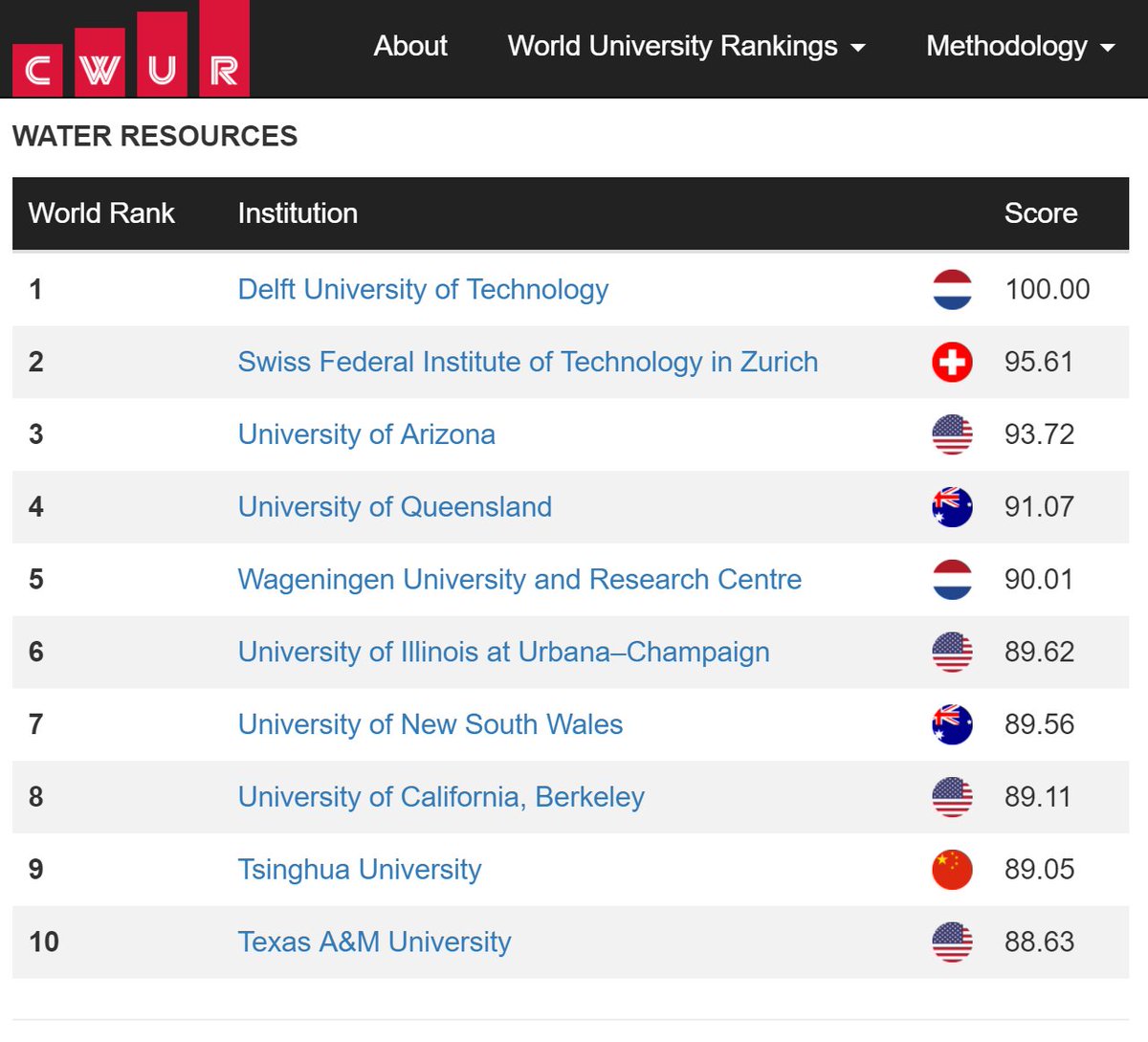Viewport: 1148px width, 1042px height.
Task: Click the Australian flag beside New South Wales
Action: coord(952,724)
